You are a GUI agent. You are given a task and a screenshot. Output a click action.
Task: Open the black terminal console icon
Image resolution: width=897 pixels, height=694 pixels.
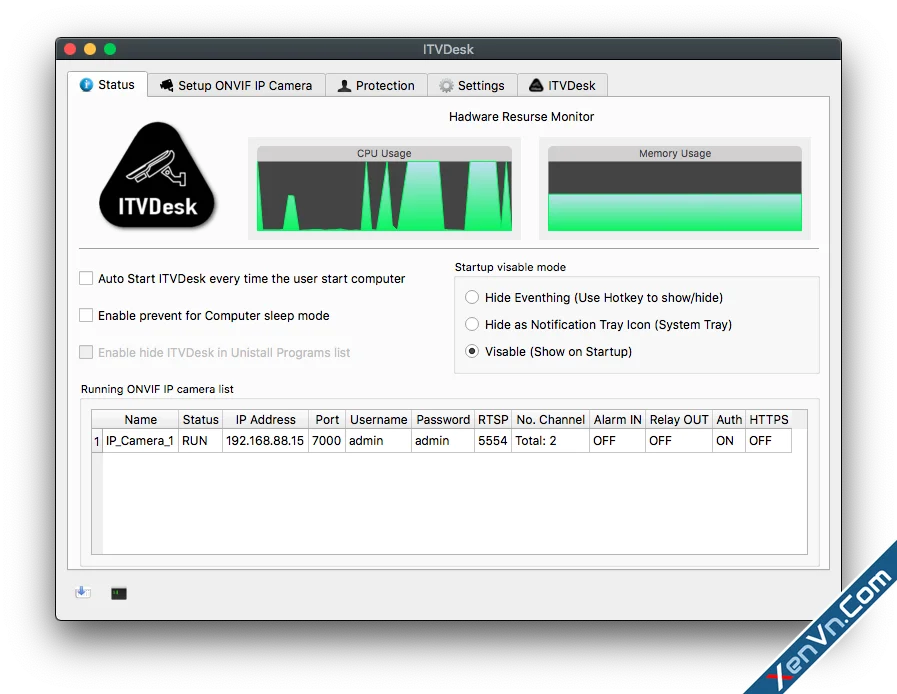[x=119, y=593]
